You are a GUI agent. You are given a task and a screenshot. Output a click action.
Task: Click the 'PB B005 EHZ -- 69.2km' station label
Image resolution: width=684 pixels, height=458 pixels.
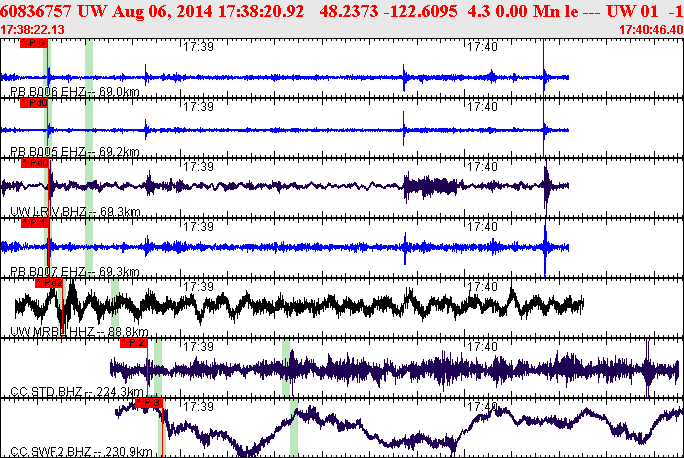[75, 152]
